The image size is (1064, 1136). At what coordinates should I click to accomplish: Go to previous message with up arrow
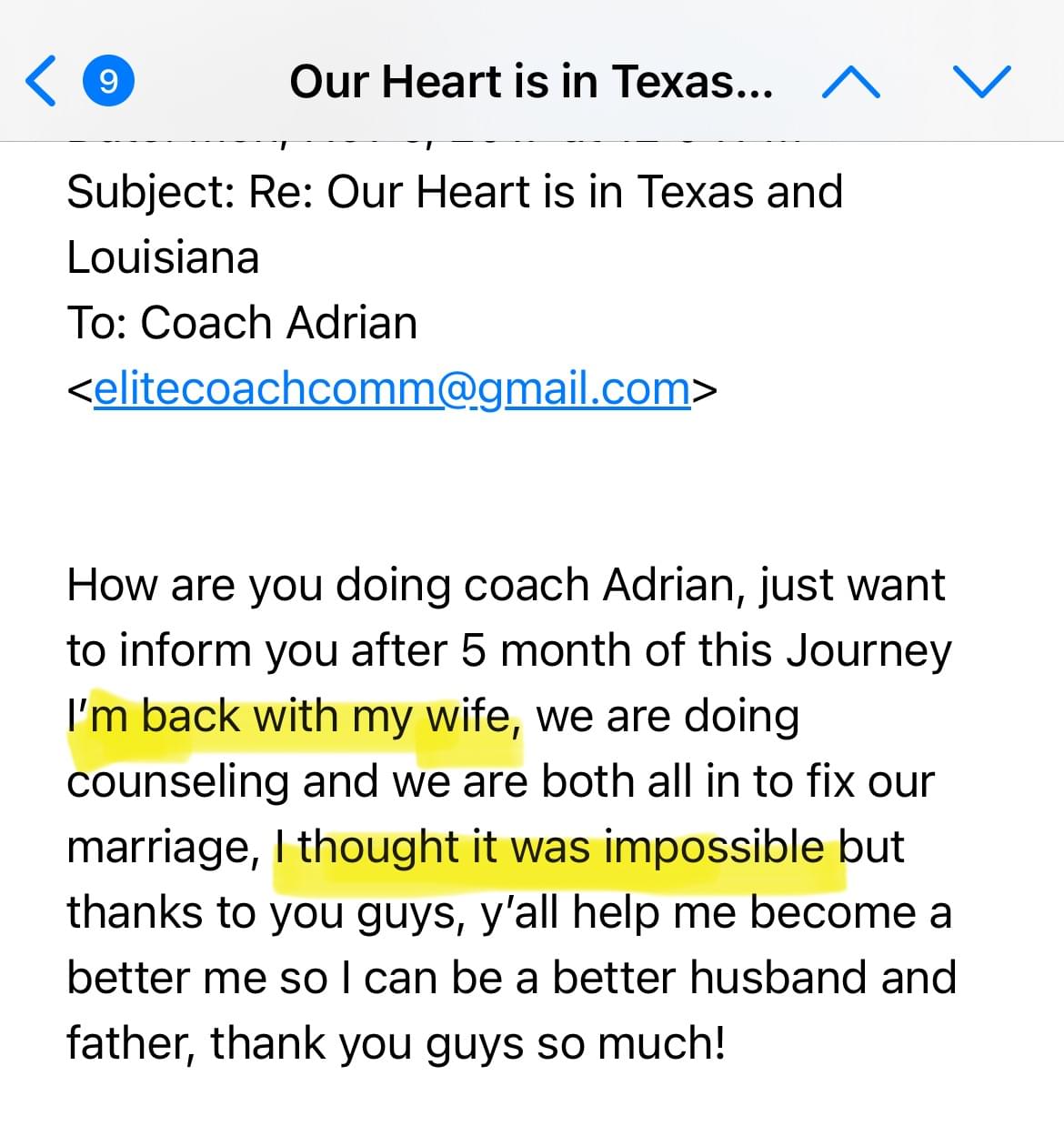(850, 82)
